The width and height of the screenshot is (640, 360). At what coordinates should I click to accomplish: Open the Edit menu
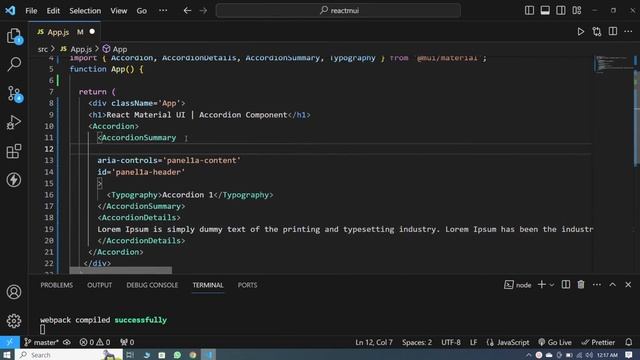53,11
